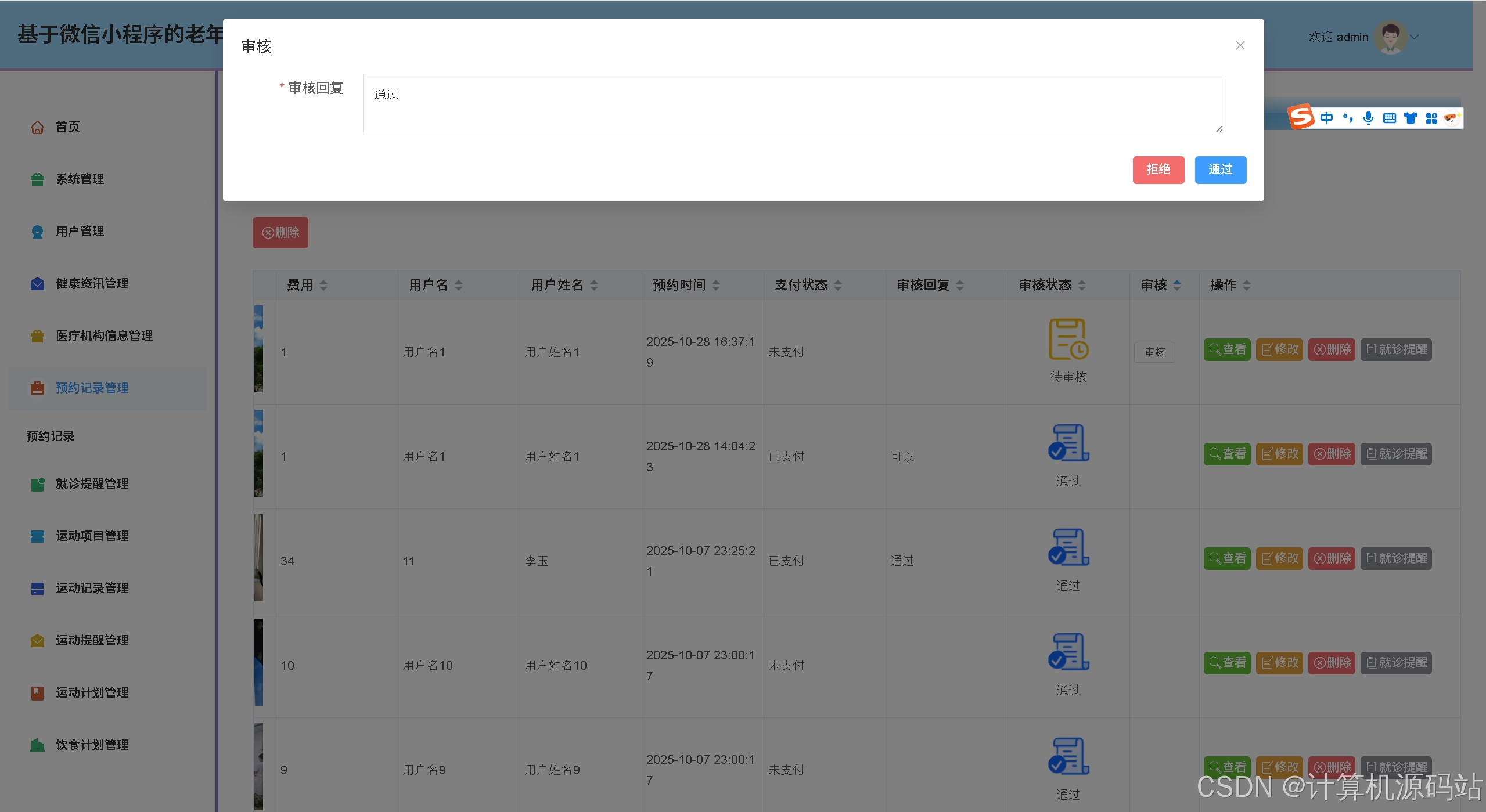This screenshot has width=1486, height=812.
Task: Toggle Chinese/English mode on input toolbar
Action: point(1327,118)
